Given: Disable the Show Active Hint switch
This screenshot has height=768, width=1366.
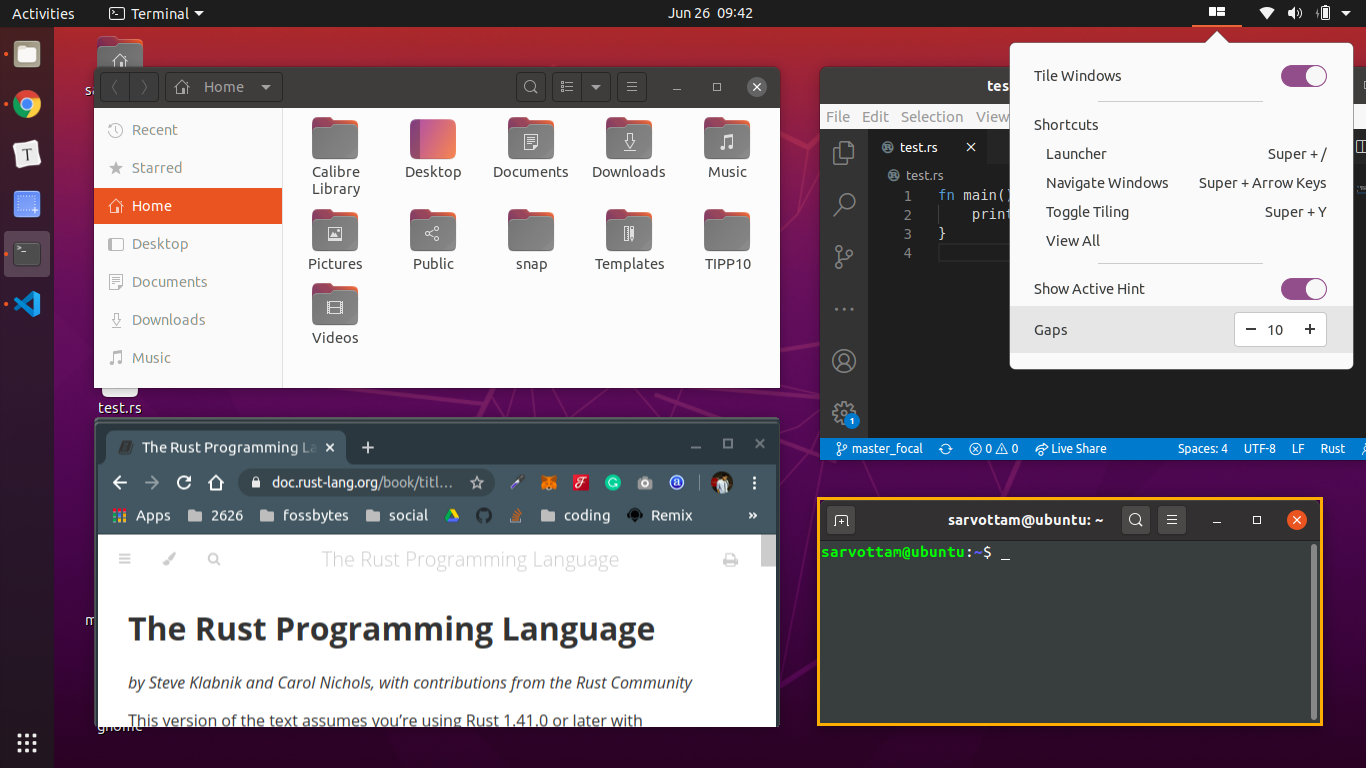Looking at the screenshot, I should (1304, 289).
